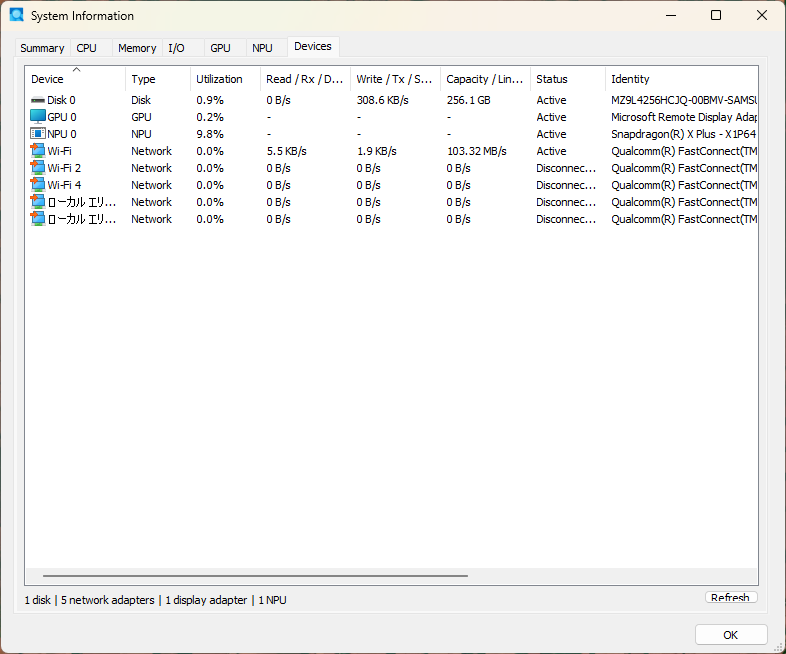Switch to the Summary tab

coord(42,48)
